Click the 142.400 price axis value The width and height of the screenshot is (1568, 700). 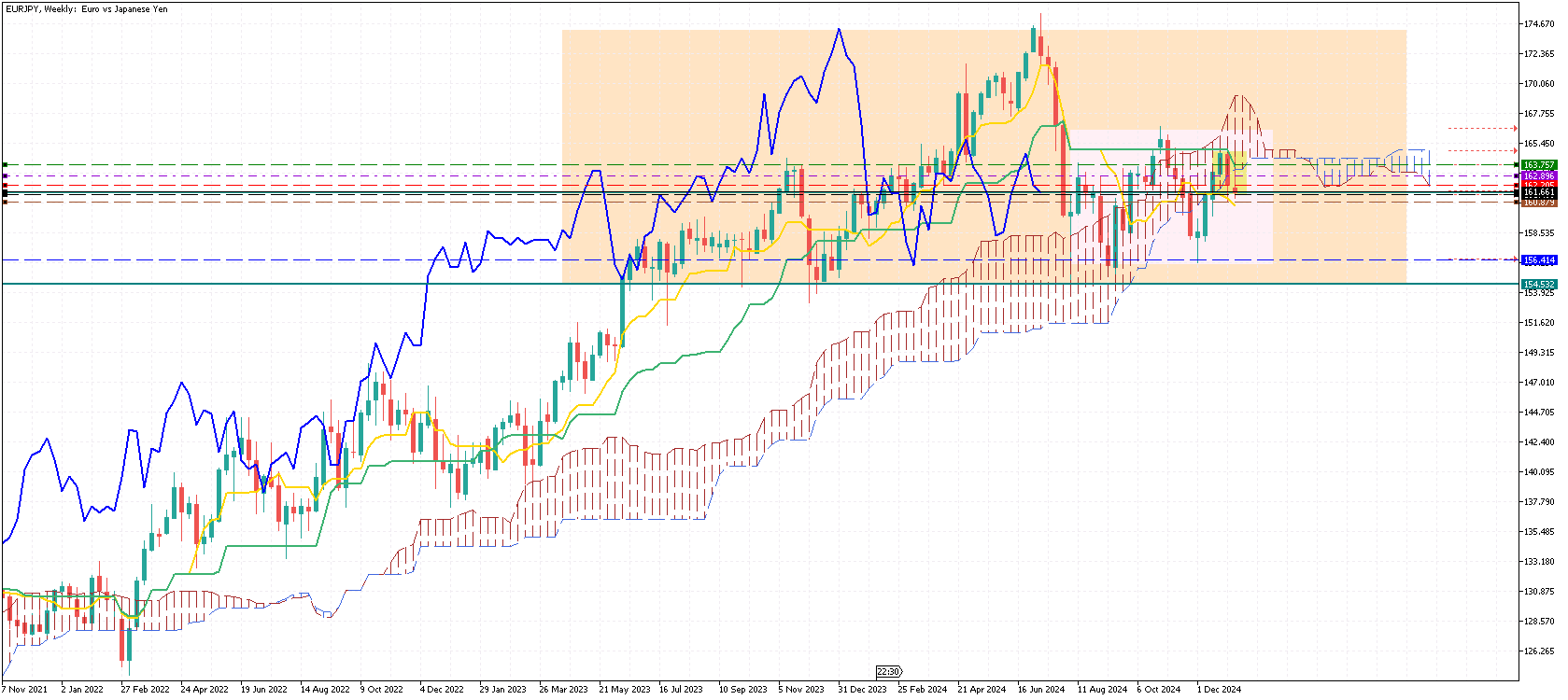[x=1539, y=442]
